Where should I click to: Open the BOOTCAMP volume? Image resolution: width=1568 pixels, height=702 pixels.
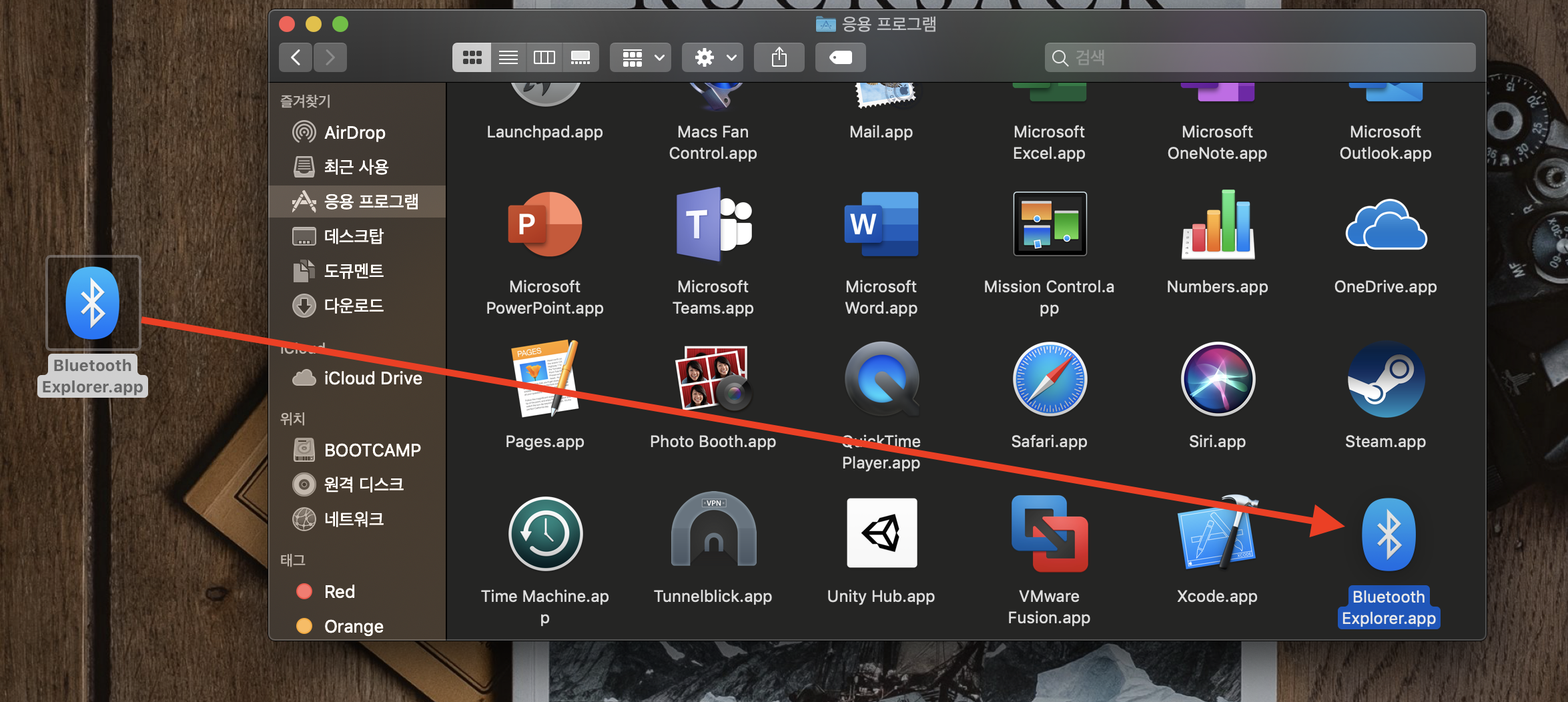357,450
